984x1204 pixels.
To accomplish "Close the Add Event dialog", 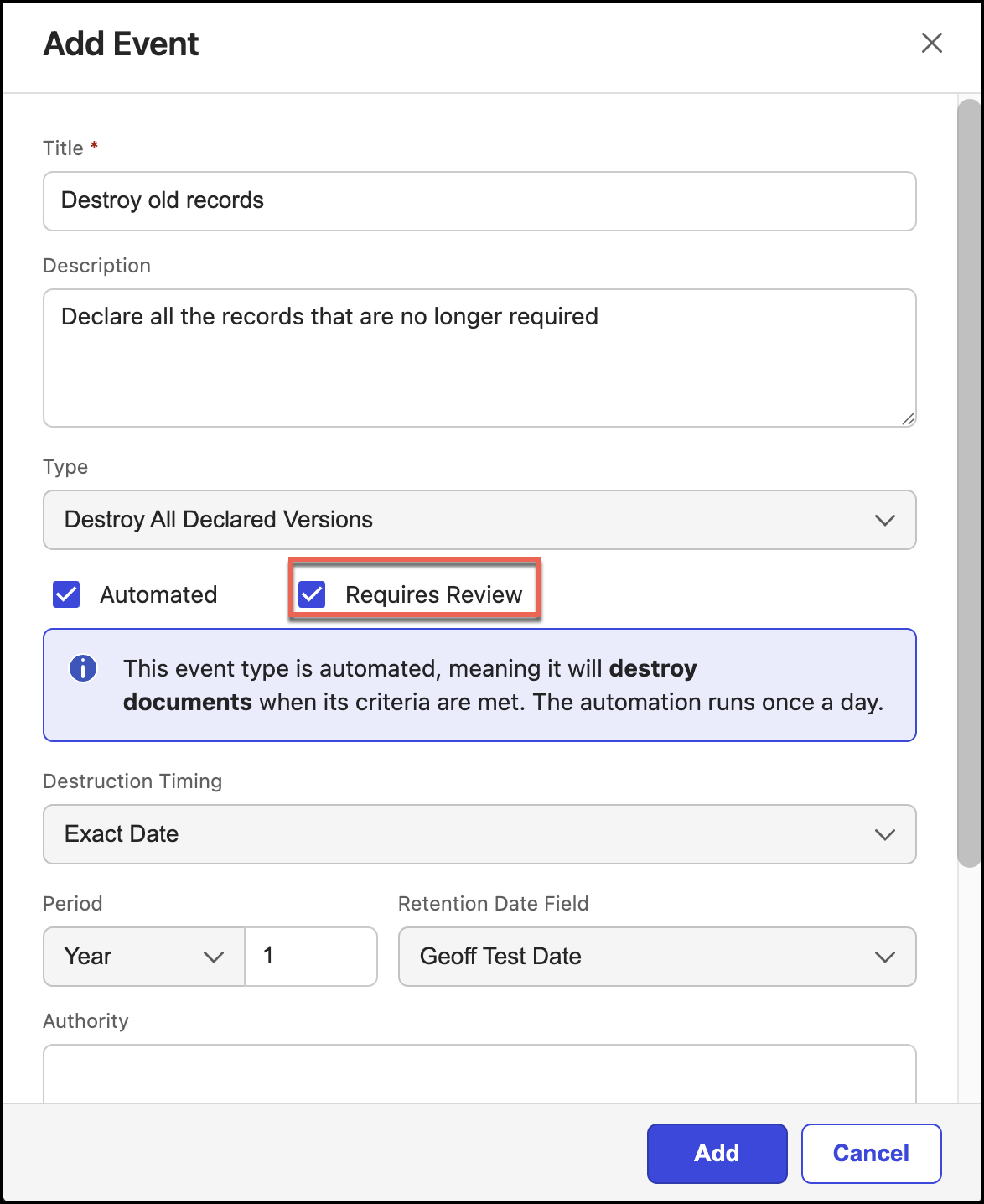I will [x=931, y=44].
